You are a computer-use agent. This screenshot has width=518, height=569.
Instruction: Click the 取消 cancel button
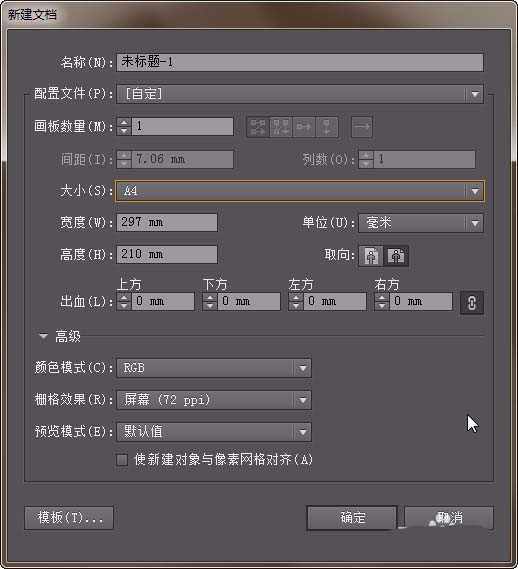pyautogui.click(x=449, y=518)
